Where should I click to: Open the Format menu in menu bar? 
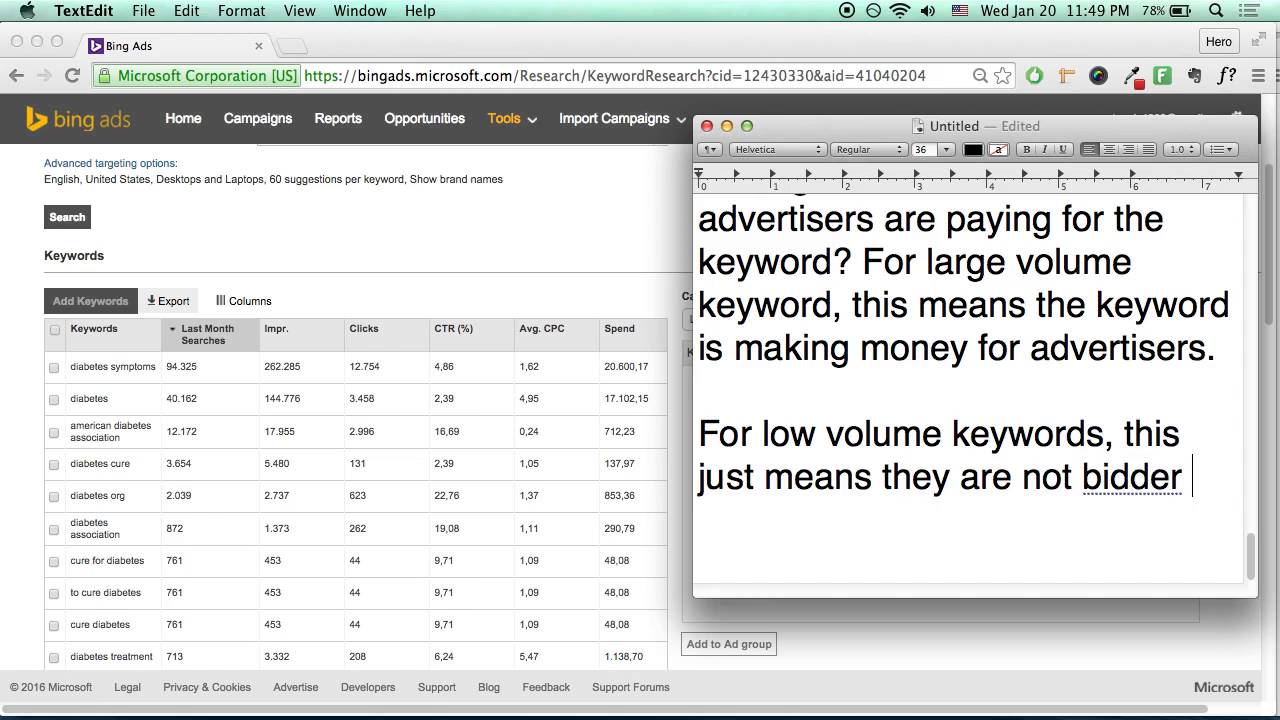tap(241, 11)
